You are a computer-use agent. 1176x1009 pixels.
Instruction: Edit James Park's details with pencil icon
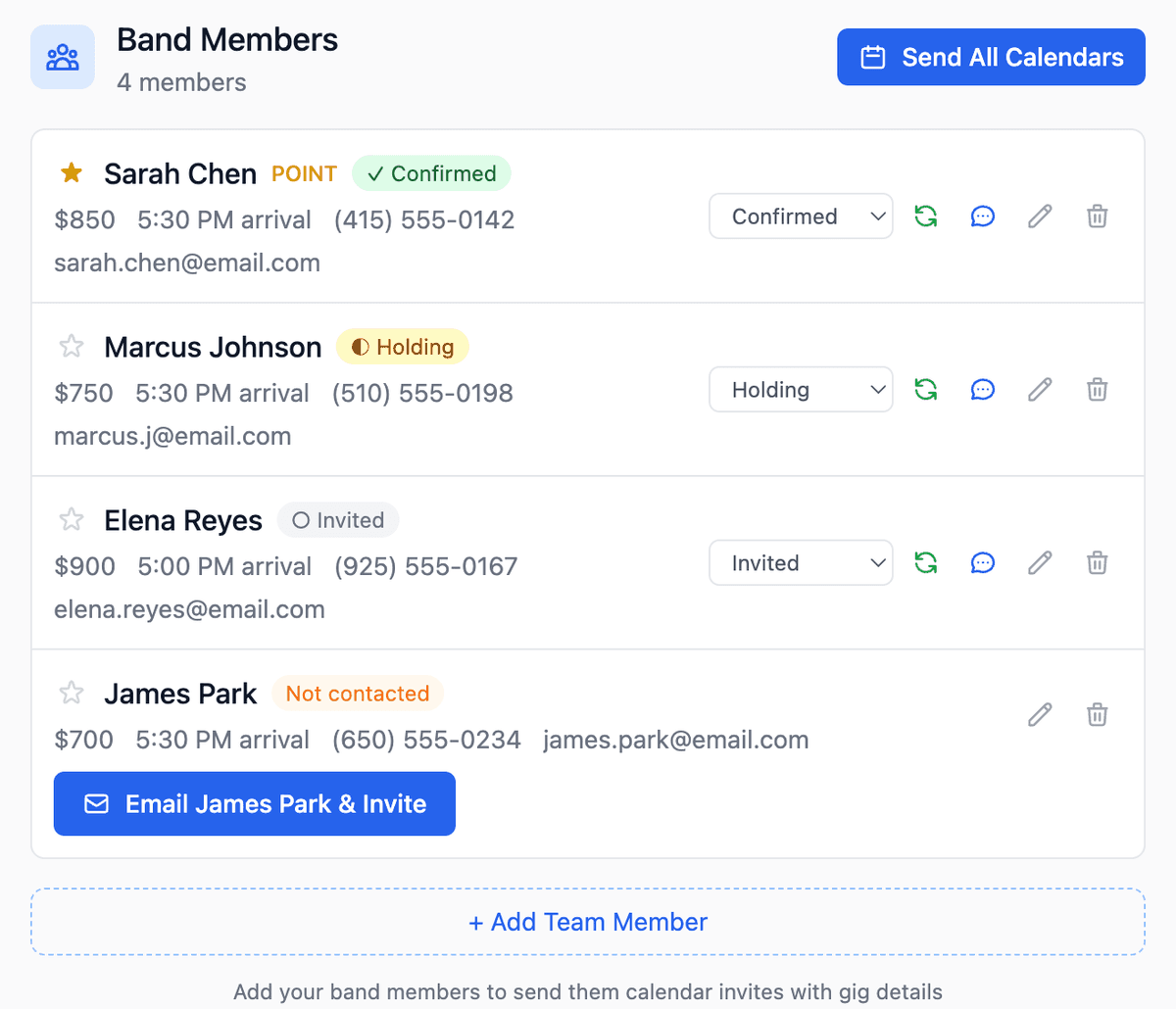(1039, 714)
